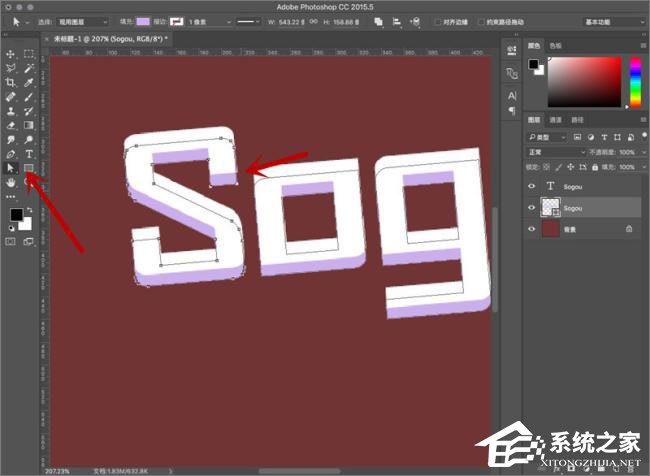This screenshot has width=650, height=476.
Task: Select the Sogou shape layer thumbnail
Action: pyautogui.click(x=551, y=207)
